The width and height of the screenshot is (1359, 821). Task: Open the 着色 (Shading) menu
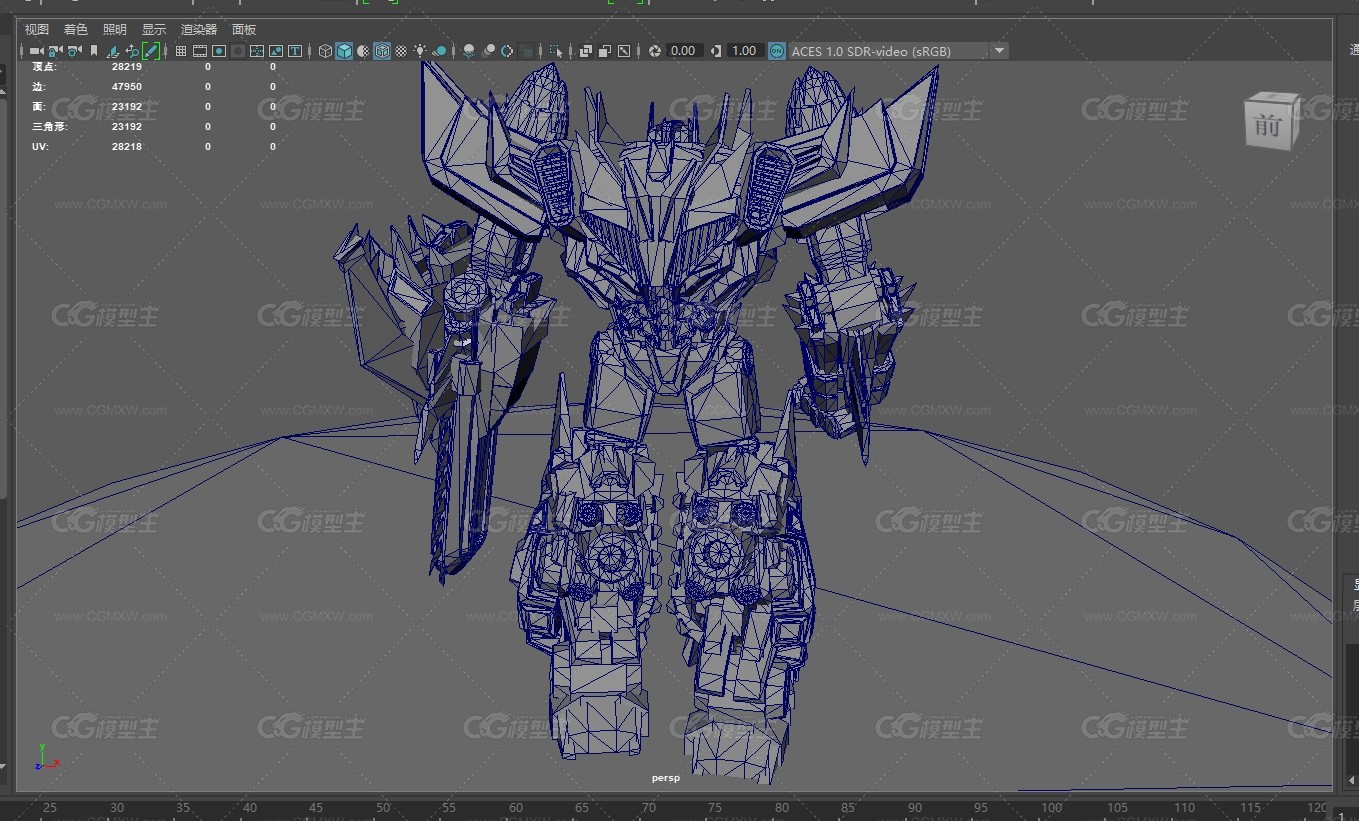[76, 30]
